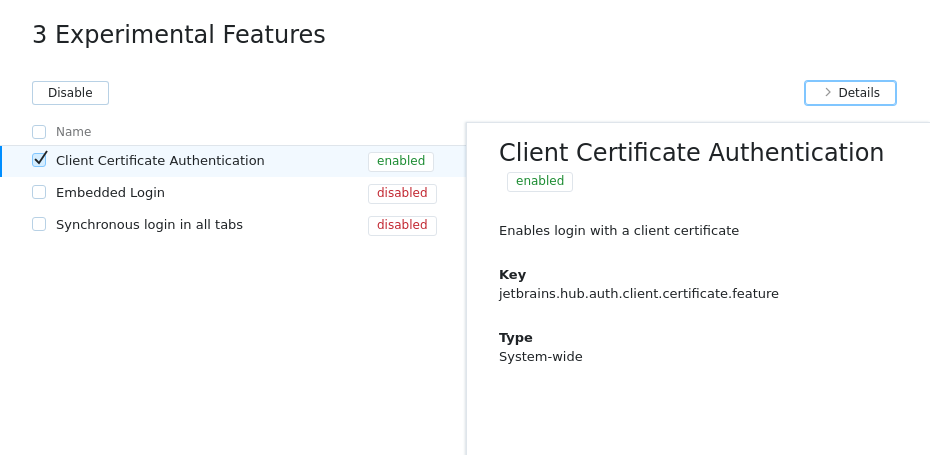Click the disabled badge for Embedded Login
The height and width of the screenshot is (455, 930).
pos(402,193)
